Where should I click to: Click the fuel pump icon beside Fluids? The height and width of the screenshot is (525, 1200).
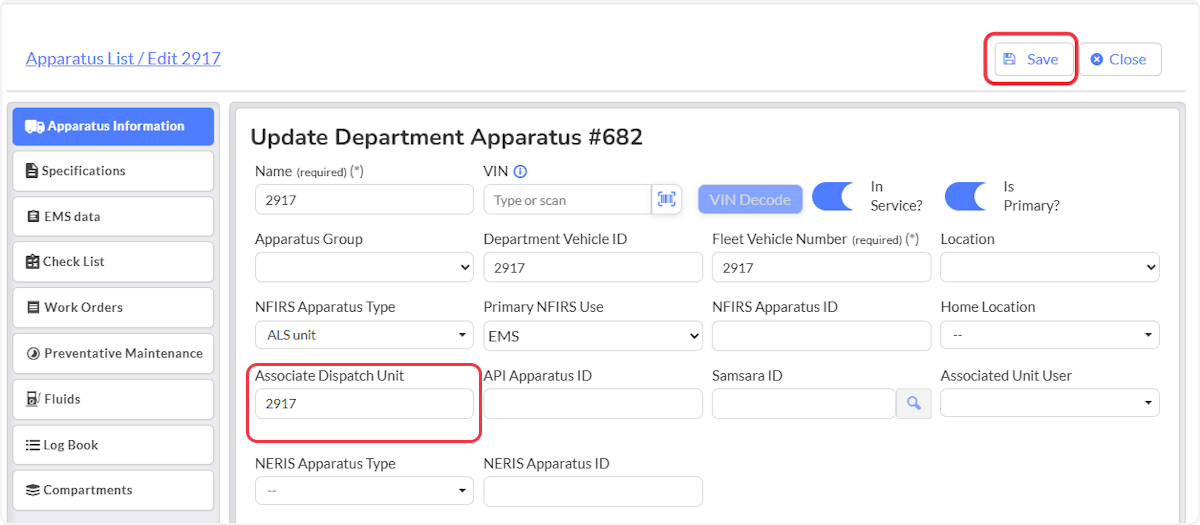[x=33, y=399]
